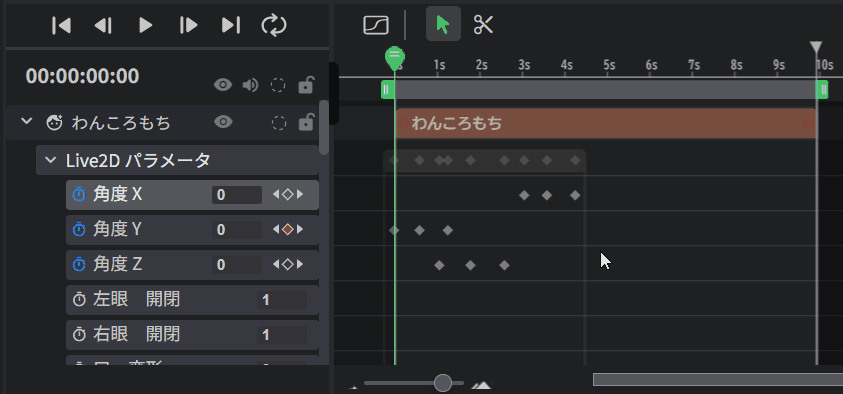Jump to the last frame
The width and height of the screenshot is (843, 394).
(x=231, y=25)
